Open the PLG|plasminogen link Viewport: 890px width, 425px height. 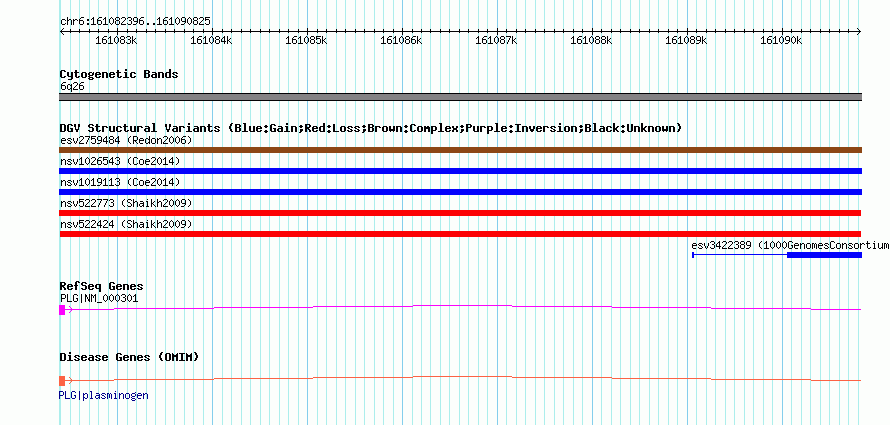coord(104,395)
